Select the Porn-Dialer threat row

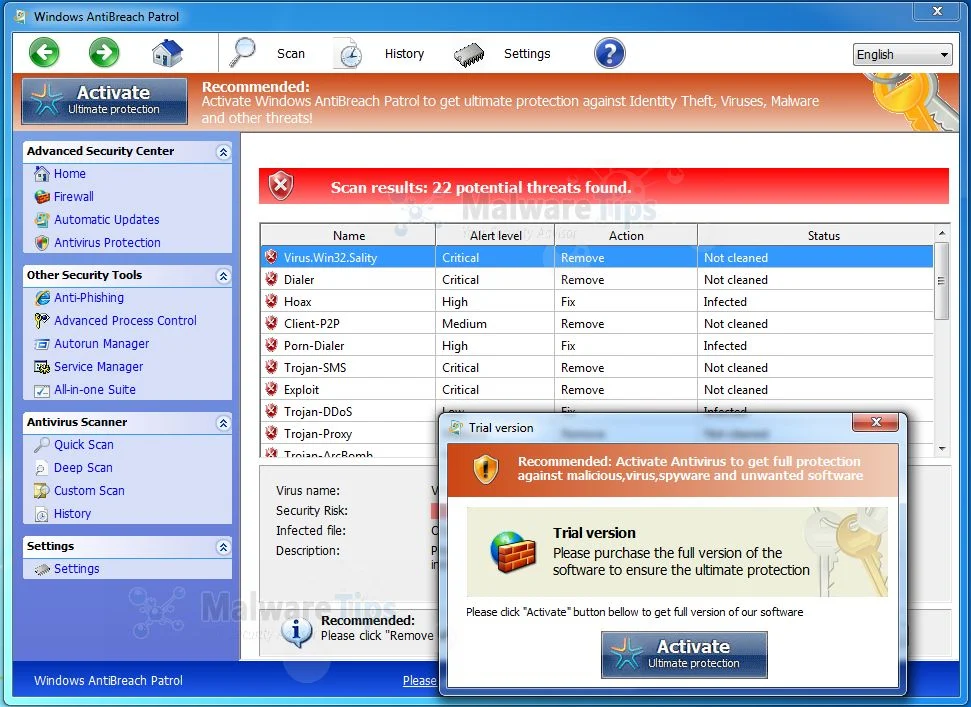597,345
